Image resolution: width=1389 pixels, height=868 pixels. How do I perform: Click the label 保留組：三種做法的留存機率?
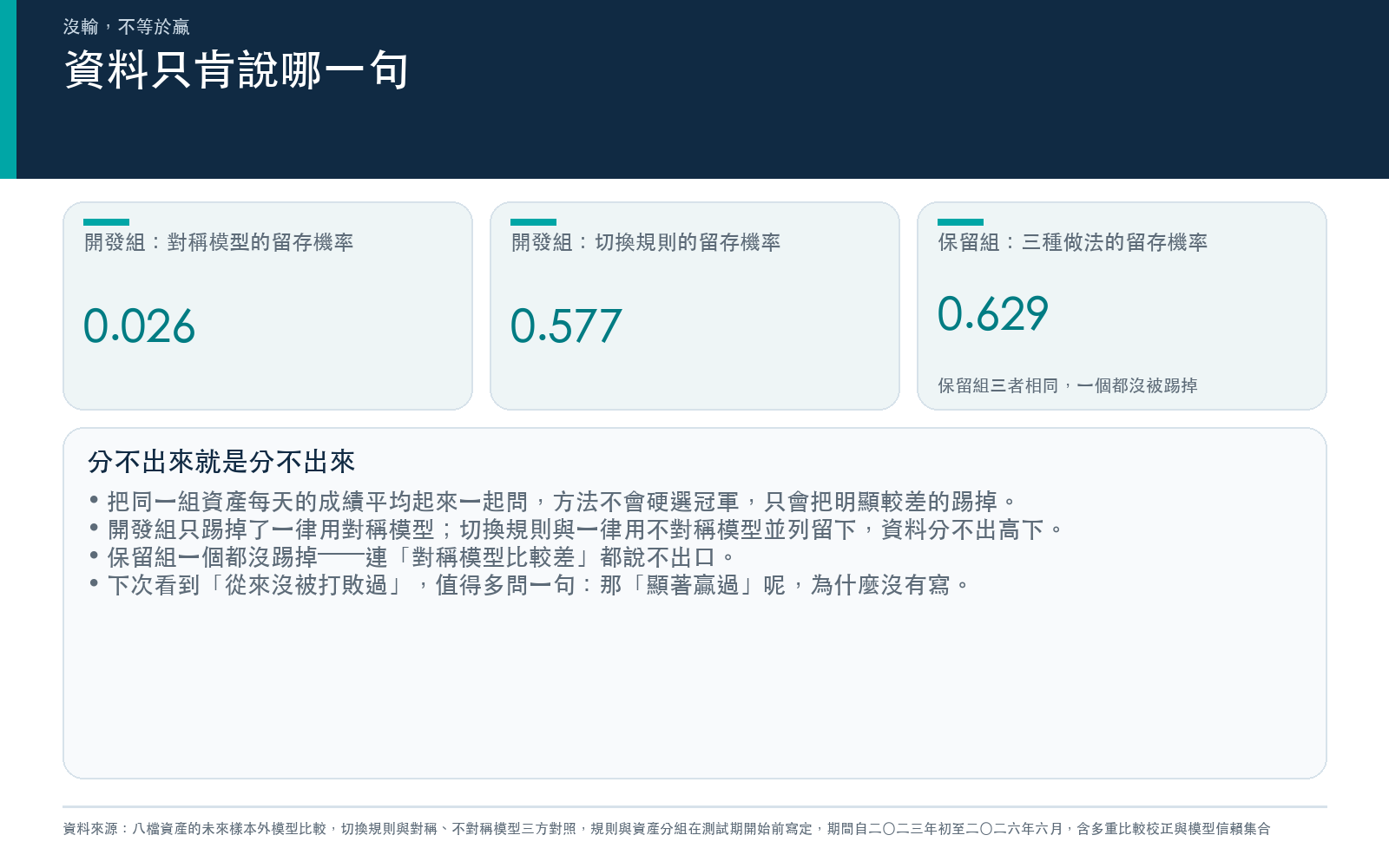tap(1073, 242)
